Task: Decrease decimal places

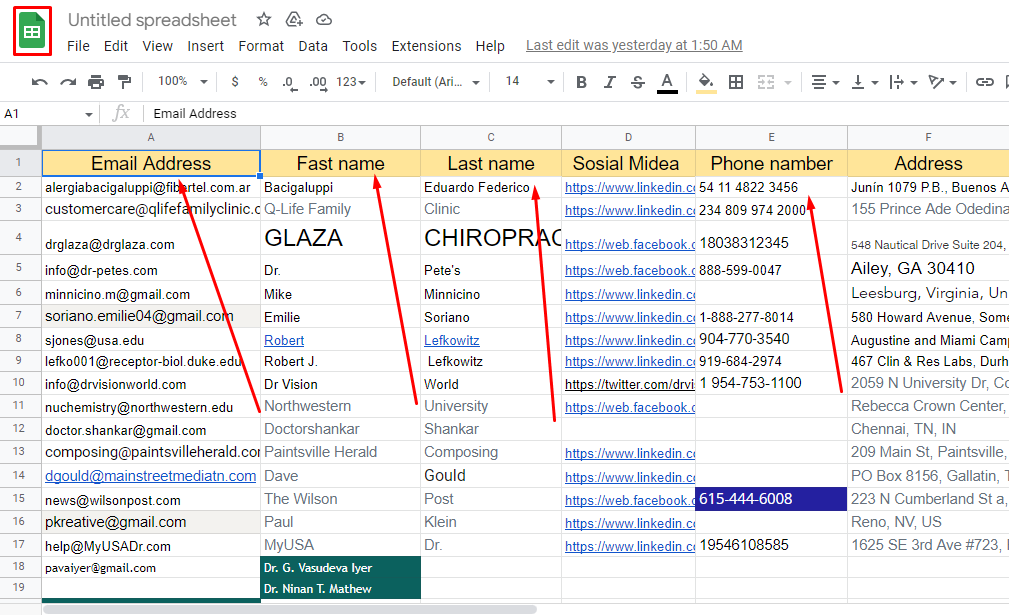Action: [x=290, y=82]
